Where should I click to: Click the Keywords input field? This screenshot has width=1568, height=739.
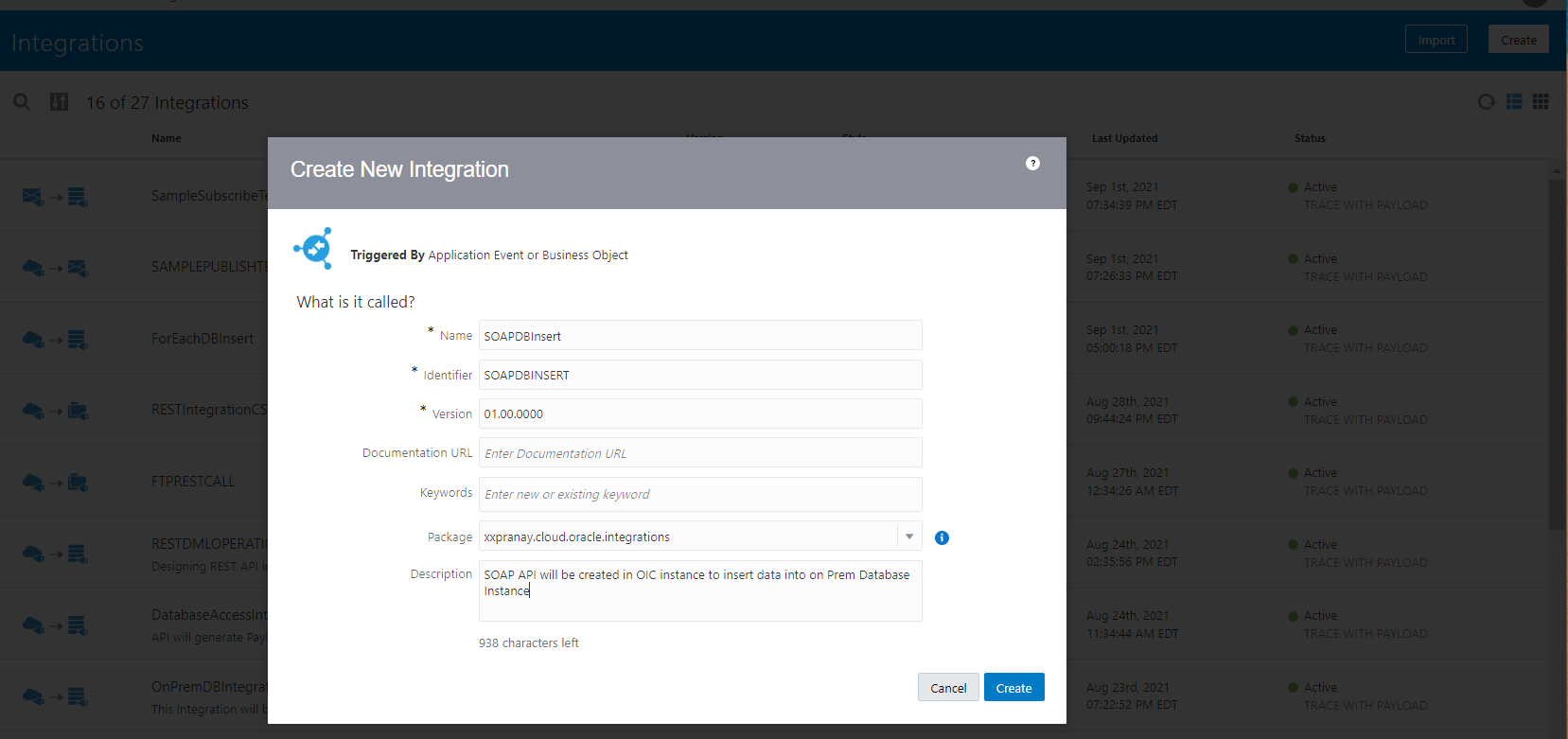[x=700, y=494]
